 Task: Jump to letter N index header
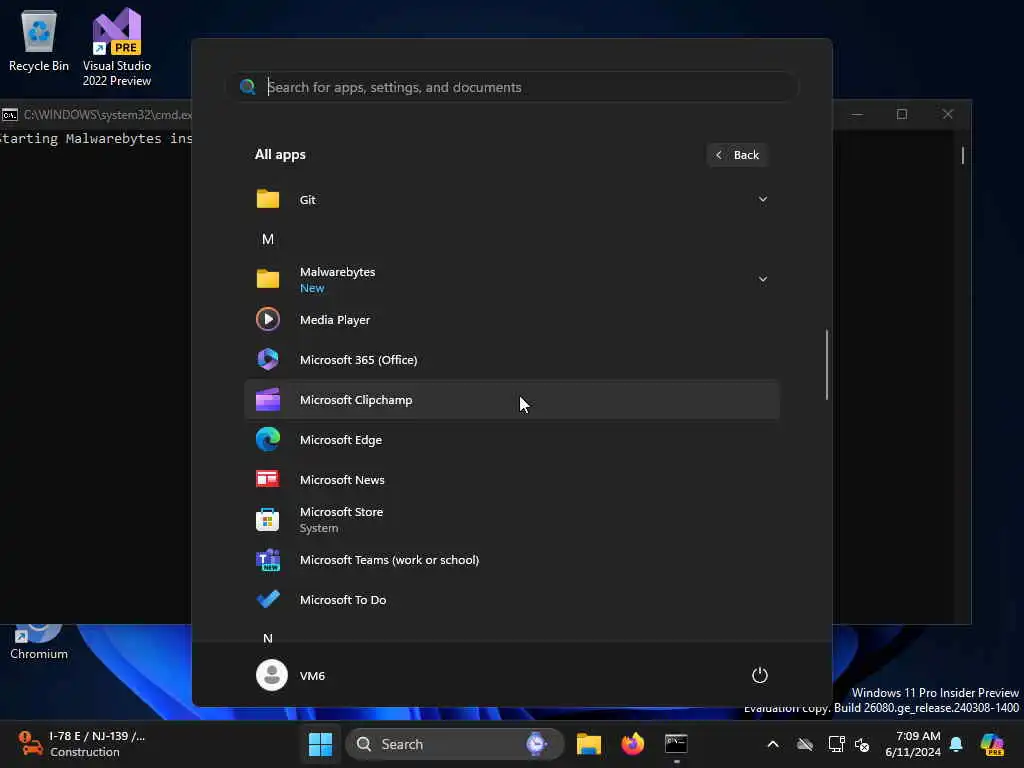pos(268,638)
